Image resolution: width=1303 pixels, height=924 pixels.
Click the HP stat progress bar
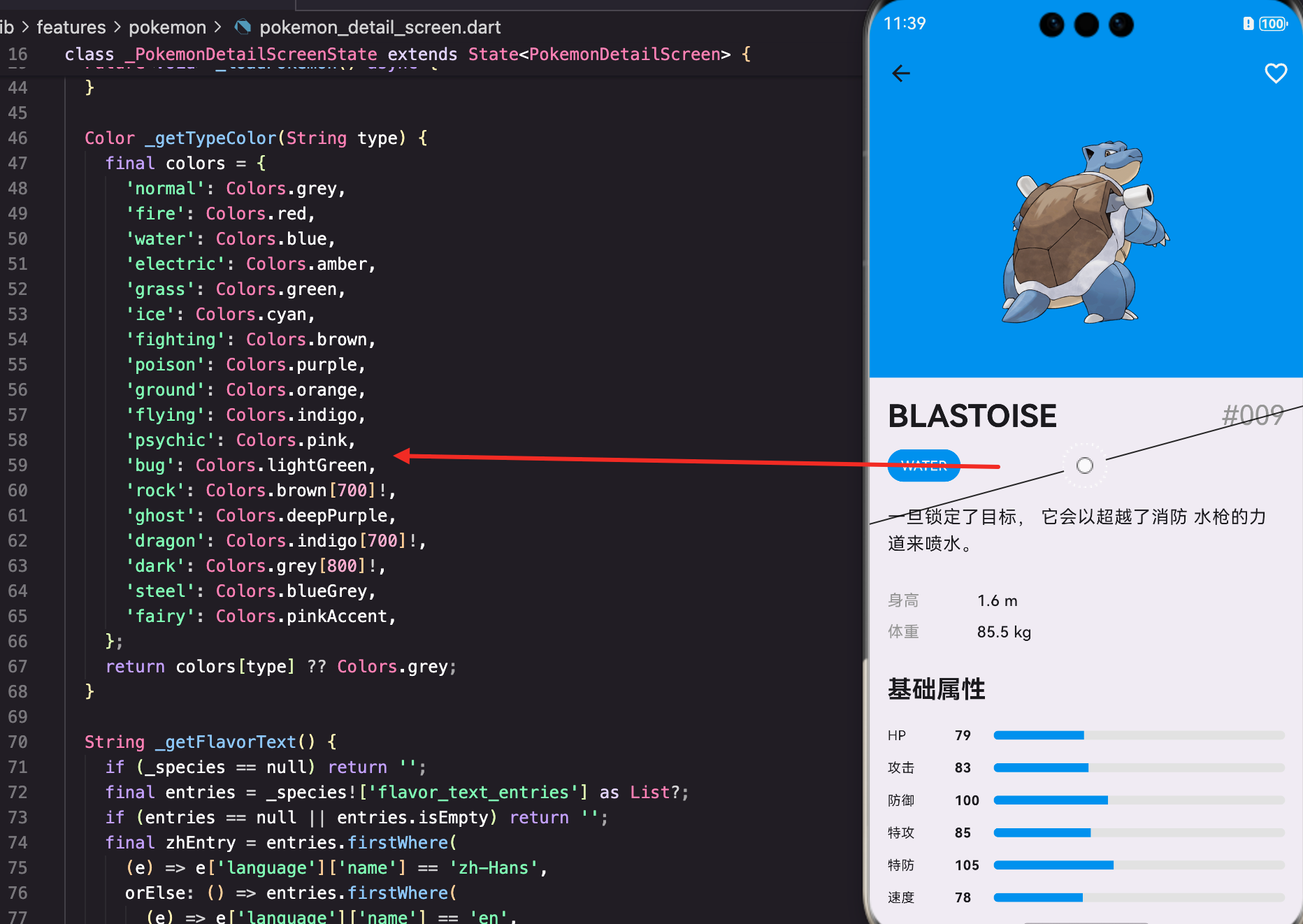[x=1139, y=735]
